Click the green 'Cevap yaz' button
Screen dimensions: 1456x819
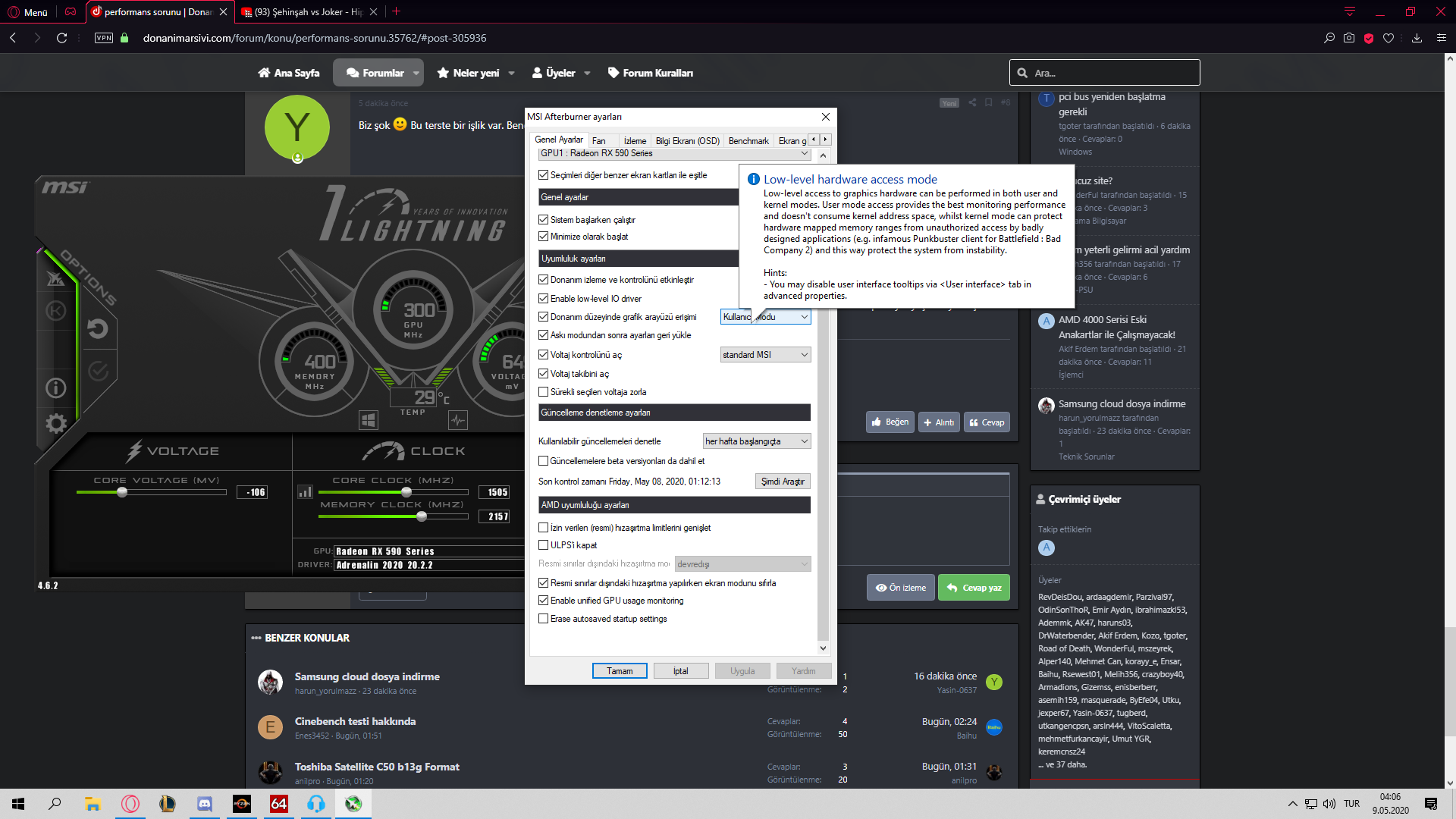click(x=974, y=588)
